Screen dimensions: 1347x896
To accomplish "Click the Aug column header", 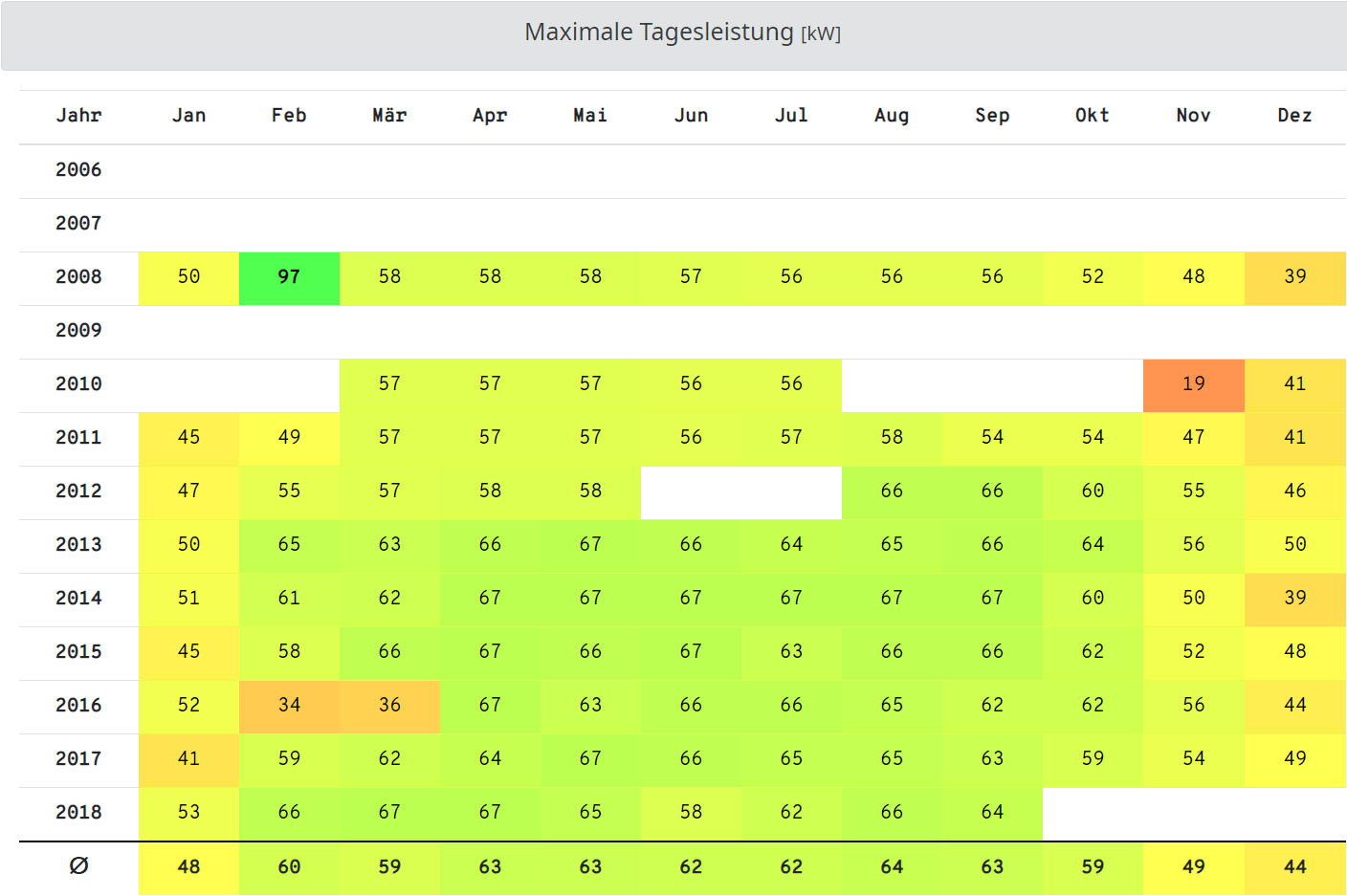I will coord(892,116).
